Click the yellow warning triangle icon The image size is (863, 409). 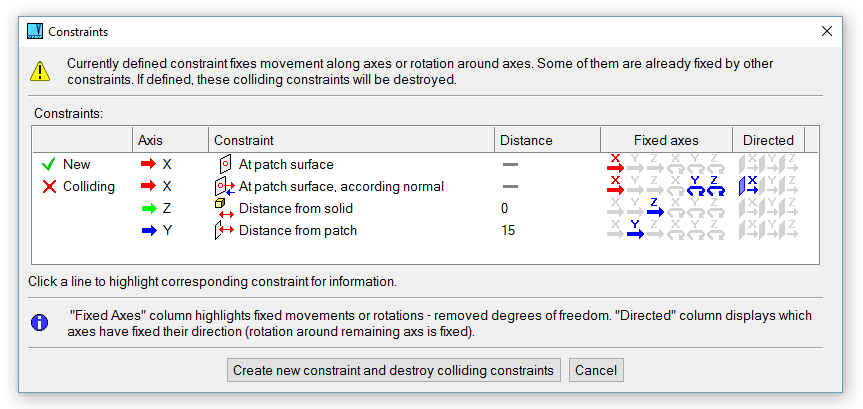coord(39,71)
